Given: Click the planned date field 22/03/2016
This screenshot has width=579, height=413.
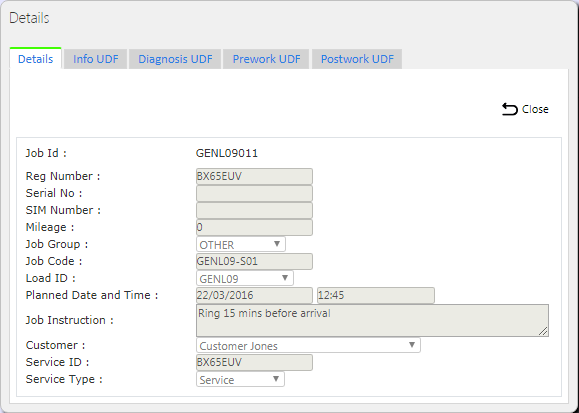Looking at the screenshot, I should 254,296.
